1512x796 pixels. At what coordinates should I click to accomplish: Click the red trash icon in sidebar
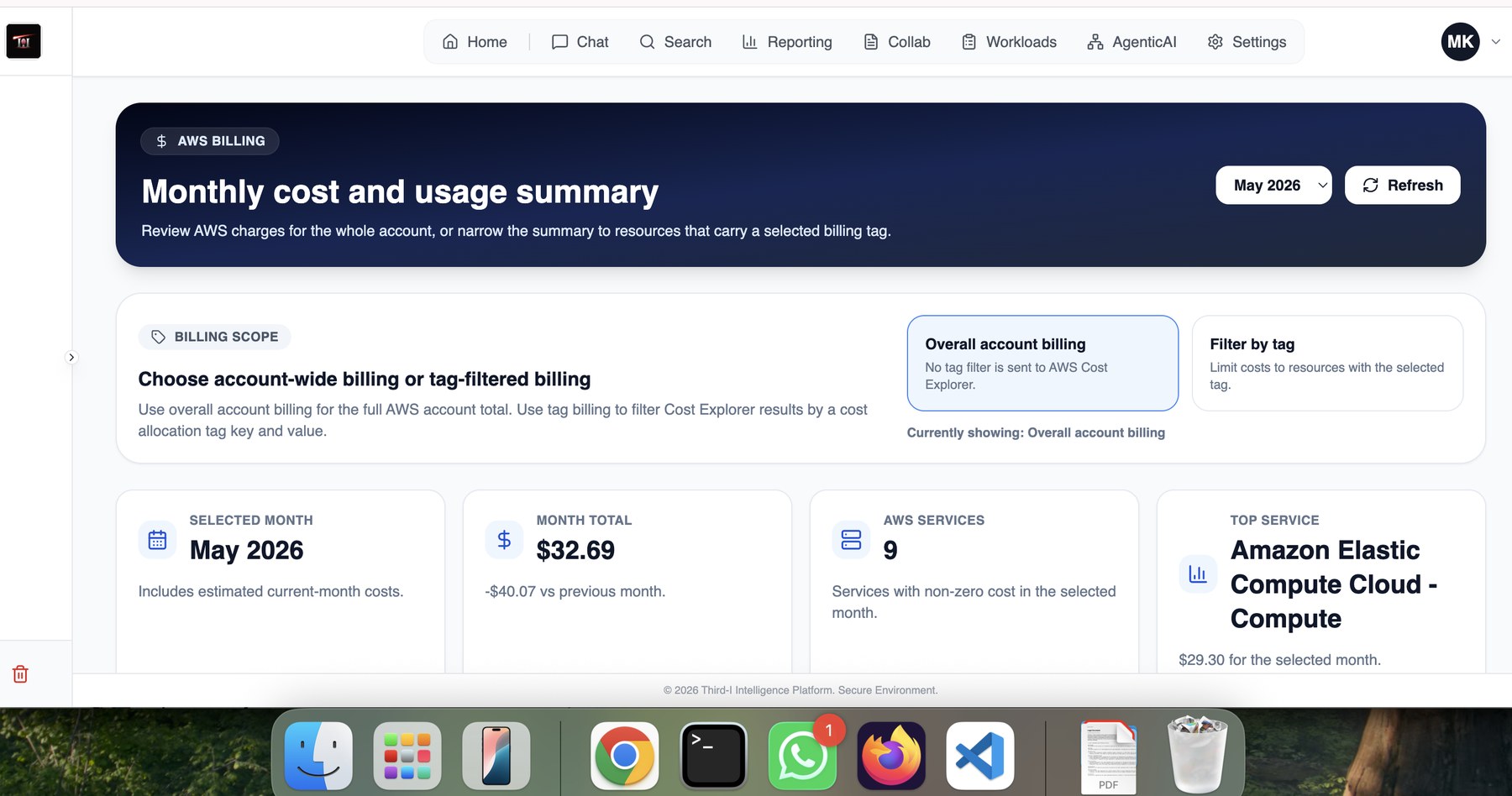20,674
